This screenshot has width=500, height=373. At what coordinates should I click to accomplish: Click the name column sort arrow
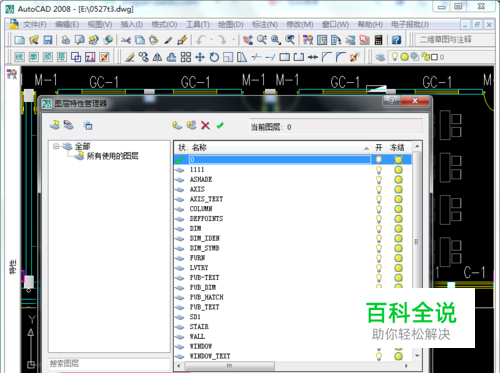click(x=366, y=148)
